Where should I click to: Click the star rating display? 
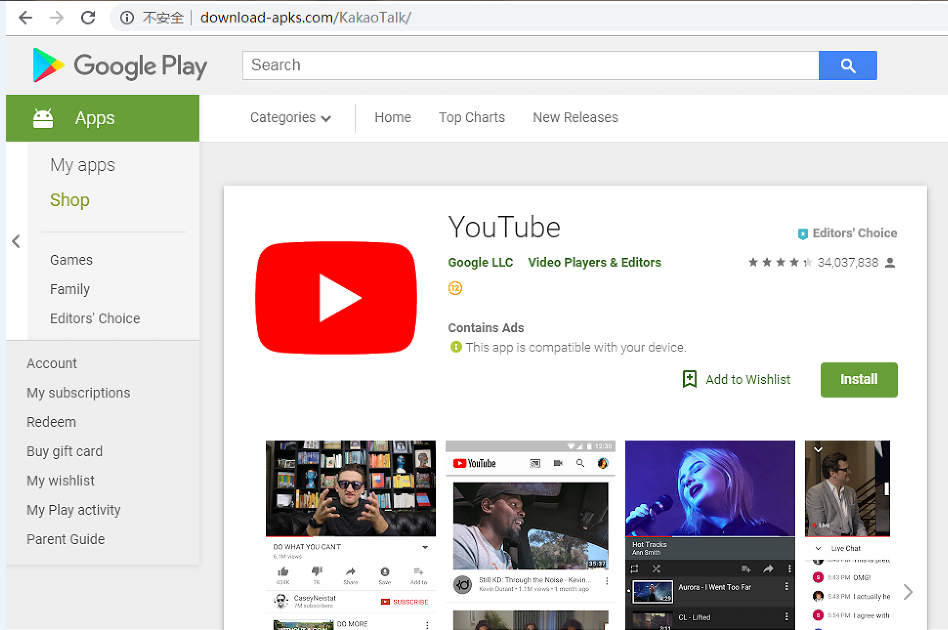click(x=780, y=262)
